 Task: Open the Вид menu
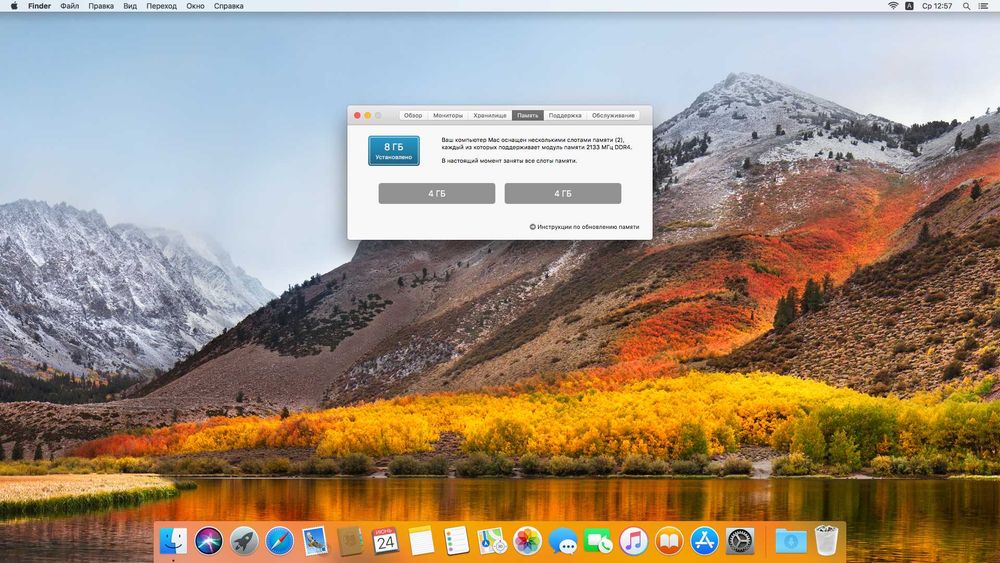pyautogui.click(x=130, y=6)
